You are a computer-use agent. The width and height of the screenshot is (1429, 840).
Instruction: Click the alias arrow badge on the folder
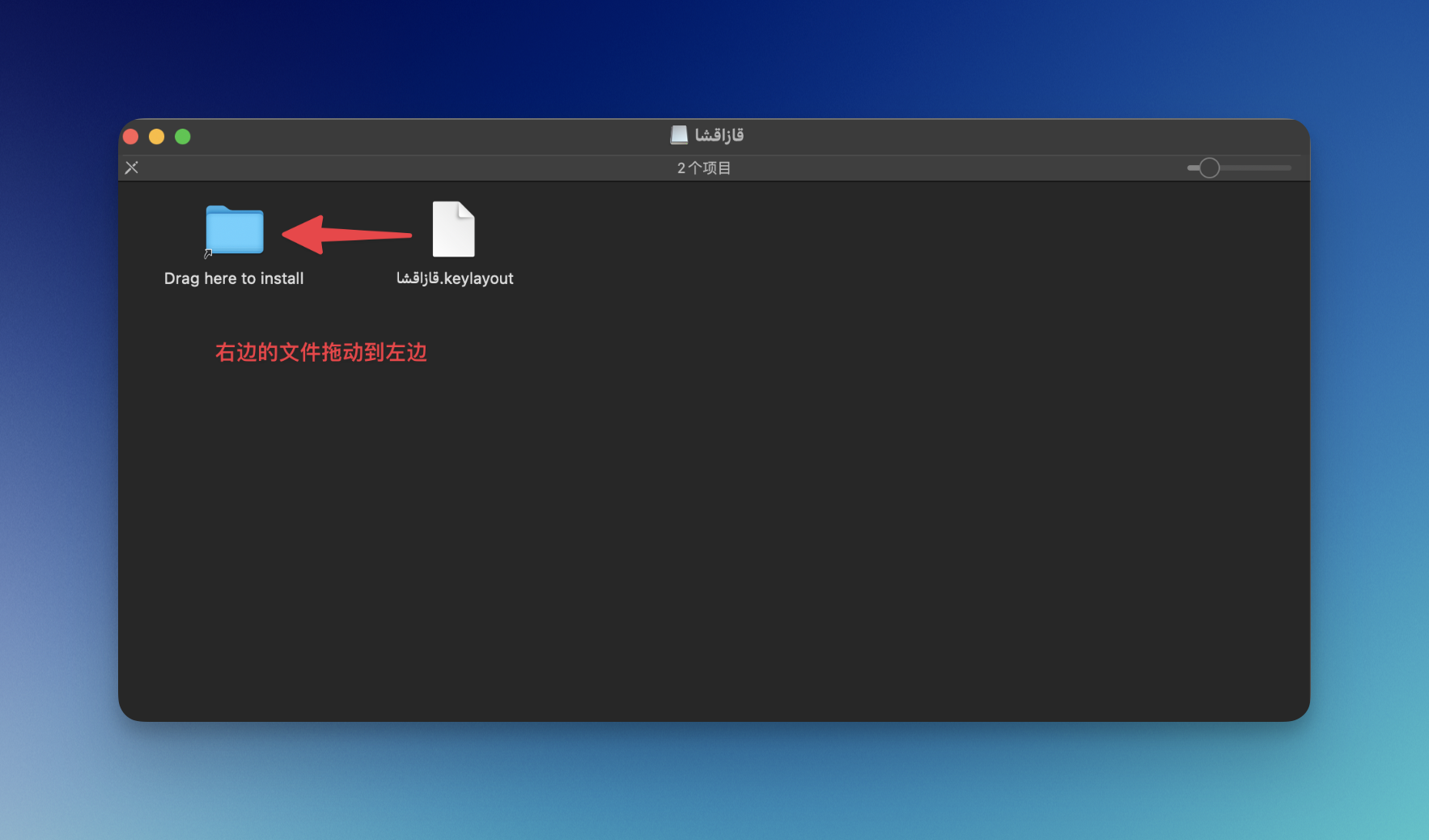[x=208, y=253]
